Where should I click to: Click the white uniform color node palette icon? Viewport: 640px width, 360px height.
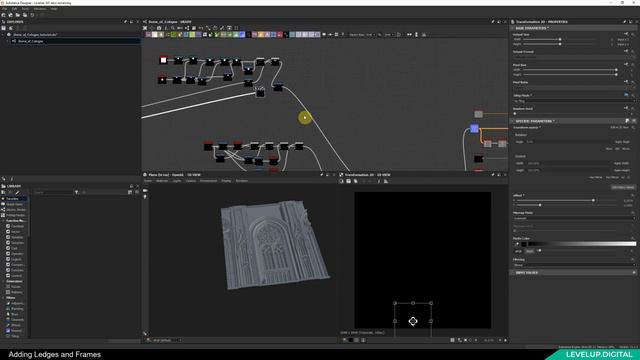pos(155,35)
